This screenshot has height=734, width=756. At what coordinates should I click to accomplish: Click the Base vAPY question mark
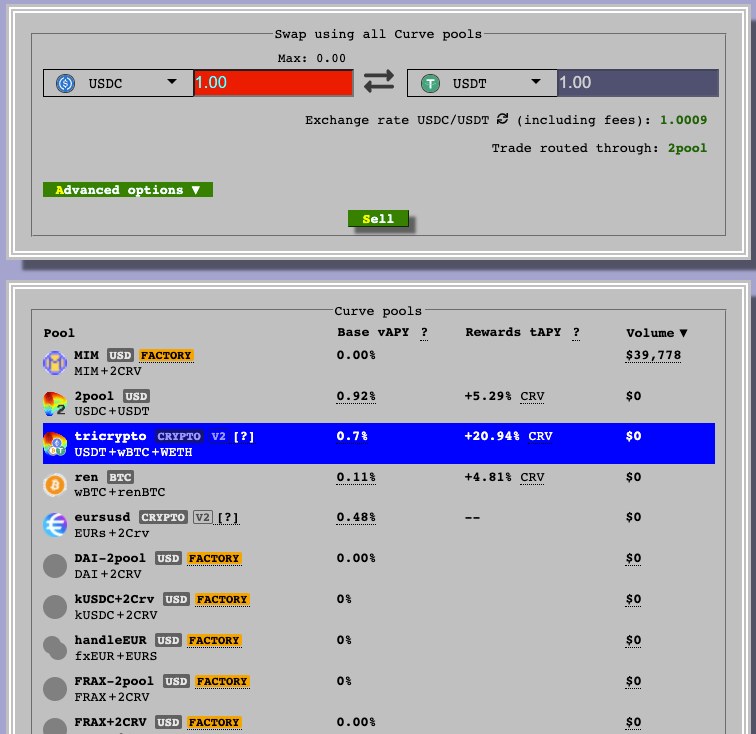424,332
